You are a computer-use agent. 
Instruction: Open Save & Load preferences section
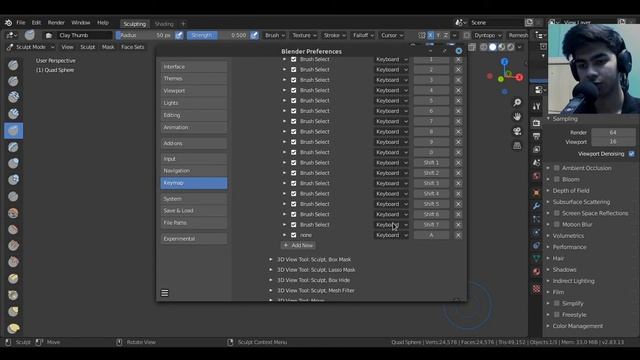tap(194, 211)
